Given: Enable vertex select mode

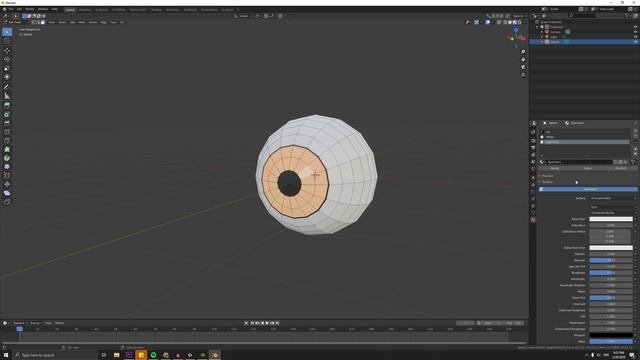Looking at the screenshot, I should (34, 22).
